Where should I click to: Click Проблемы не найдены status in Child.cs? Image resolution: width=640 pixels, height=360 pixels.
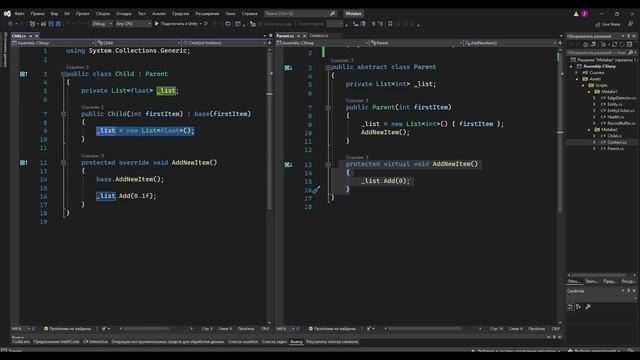pyautogui.click(x=68, y=329)
